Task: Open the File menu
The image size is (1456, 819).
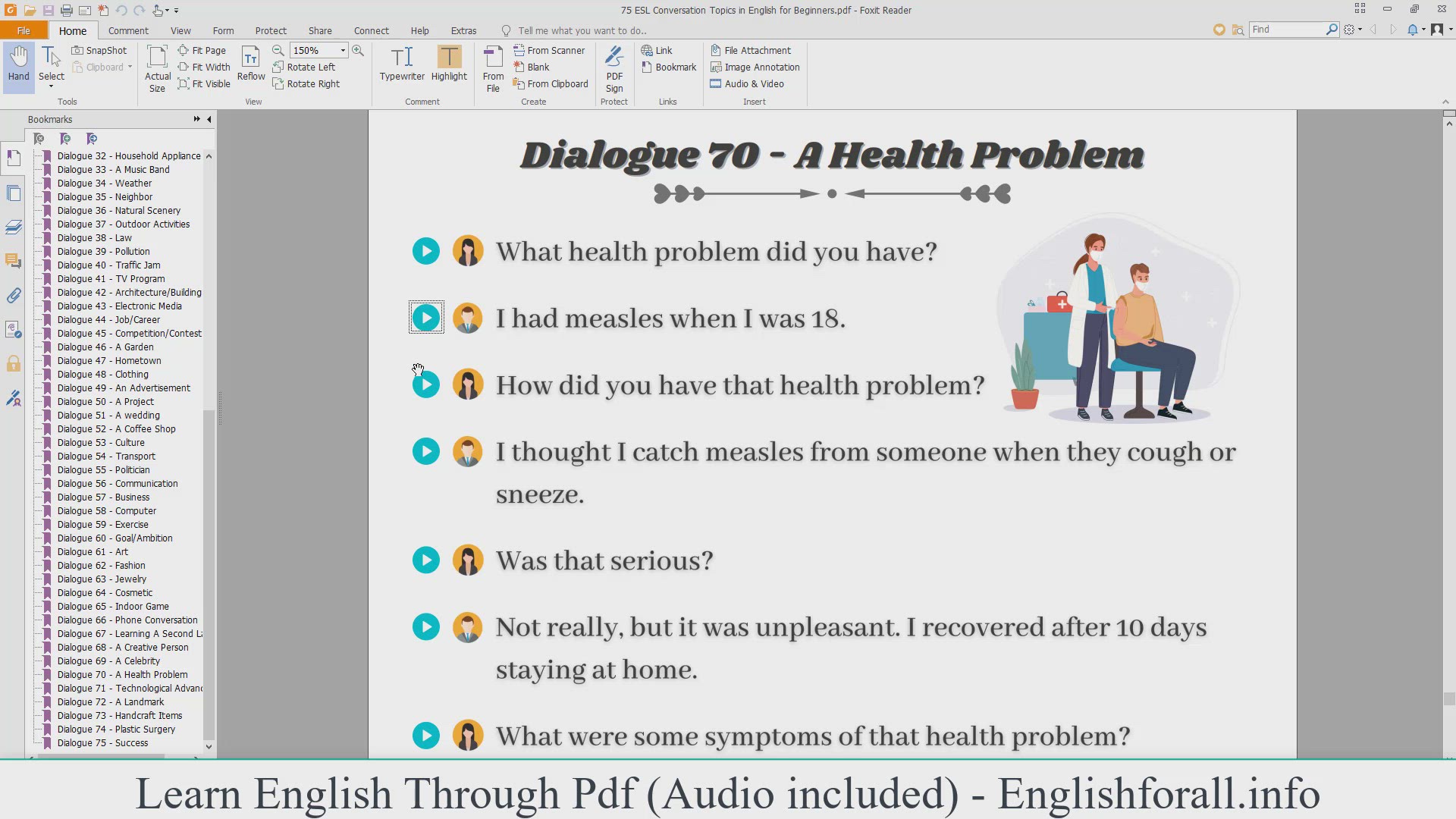Action: point(24,30)
